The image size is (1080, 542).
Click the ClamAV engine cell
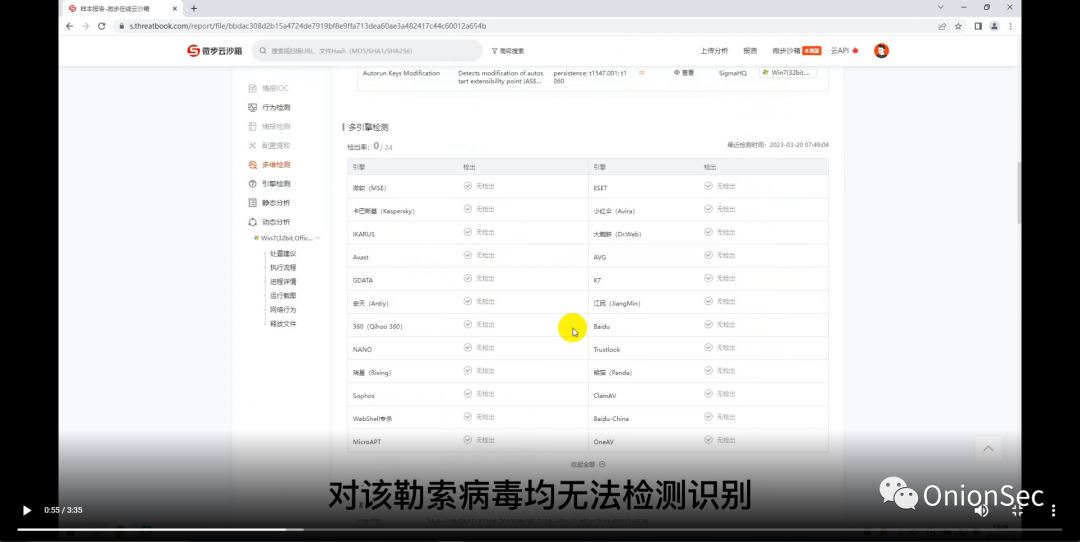click(605, 396)
